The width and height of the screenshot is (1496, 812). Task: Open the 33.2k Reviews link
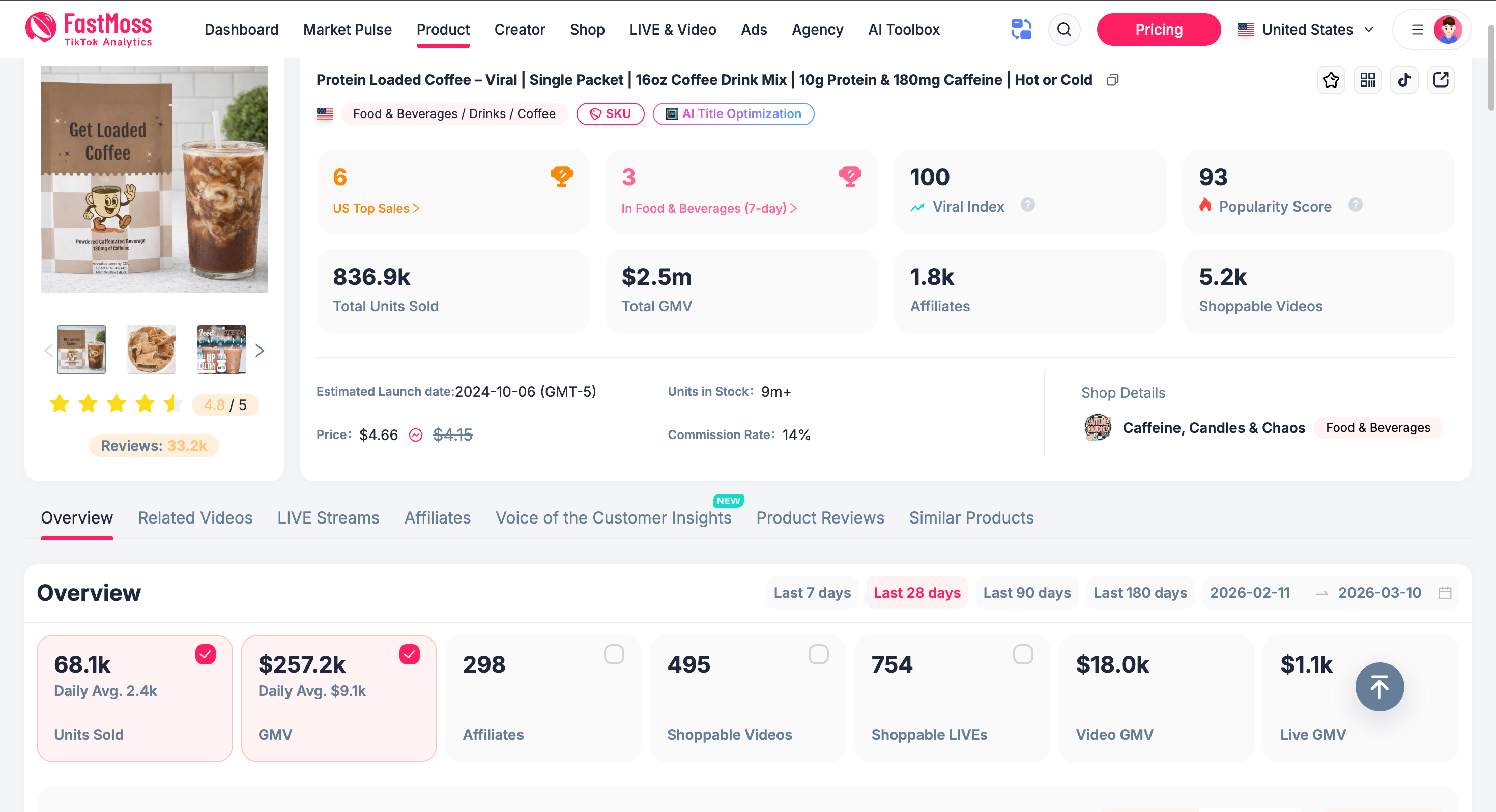[153, 446]
